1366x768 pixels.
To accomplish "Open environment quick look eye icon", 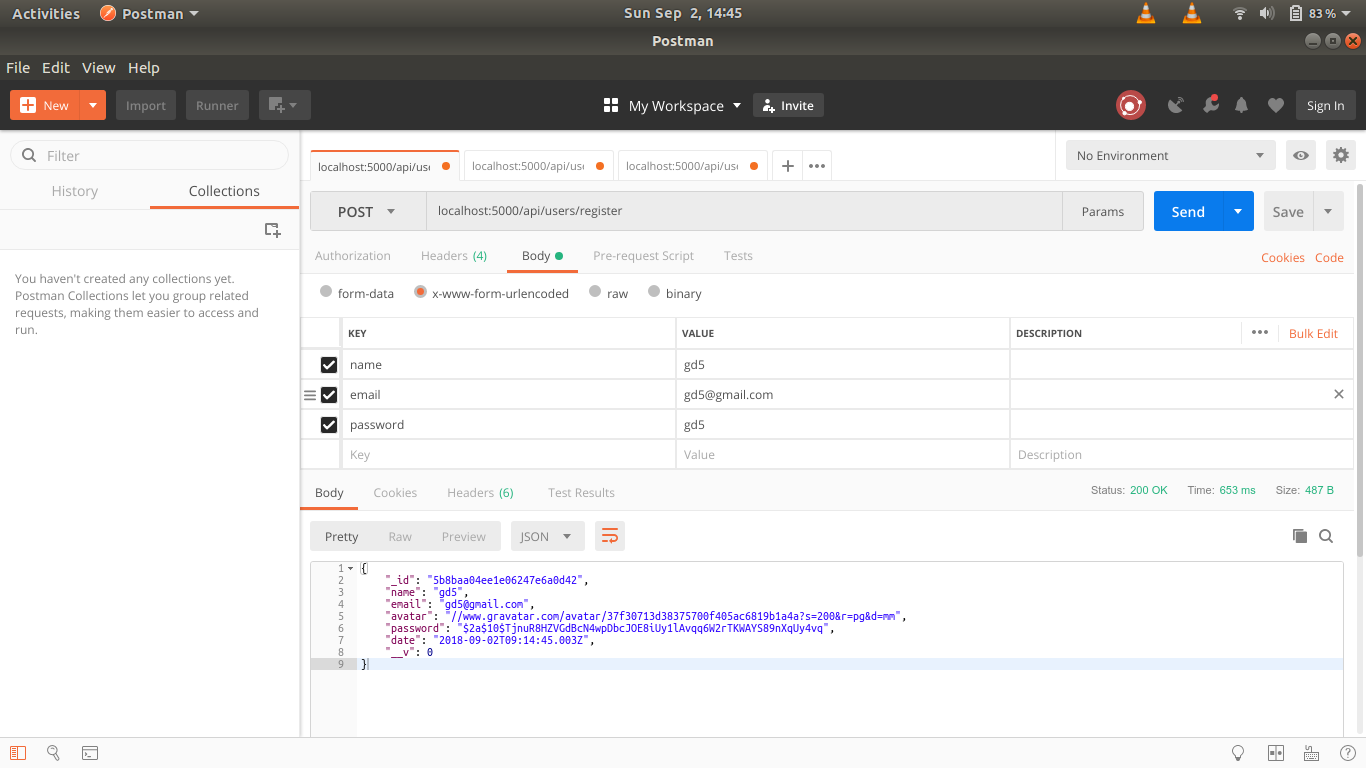I will tap(1300, 155).
